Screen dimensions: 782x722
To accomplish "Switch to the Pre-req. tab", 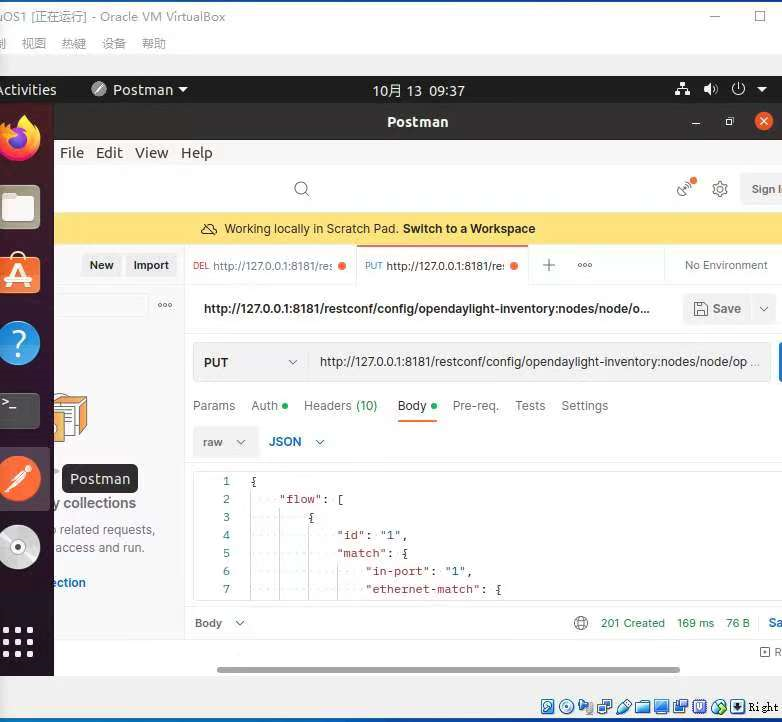I will [x=476, y=406].
